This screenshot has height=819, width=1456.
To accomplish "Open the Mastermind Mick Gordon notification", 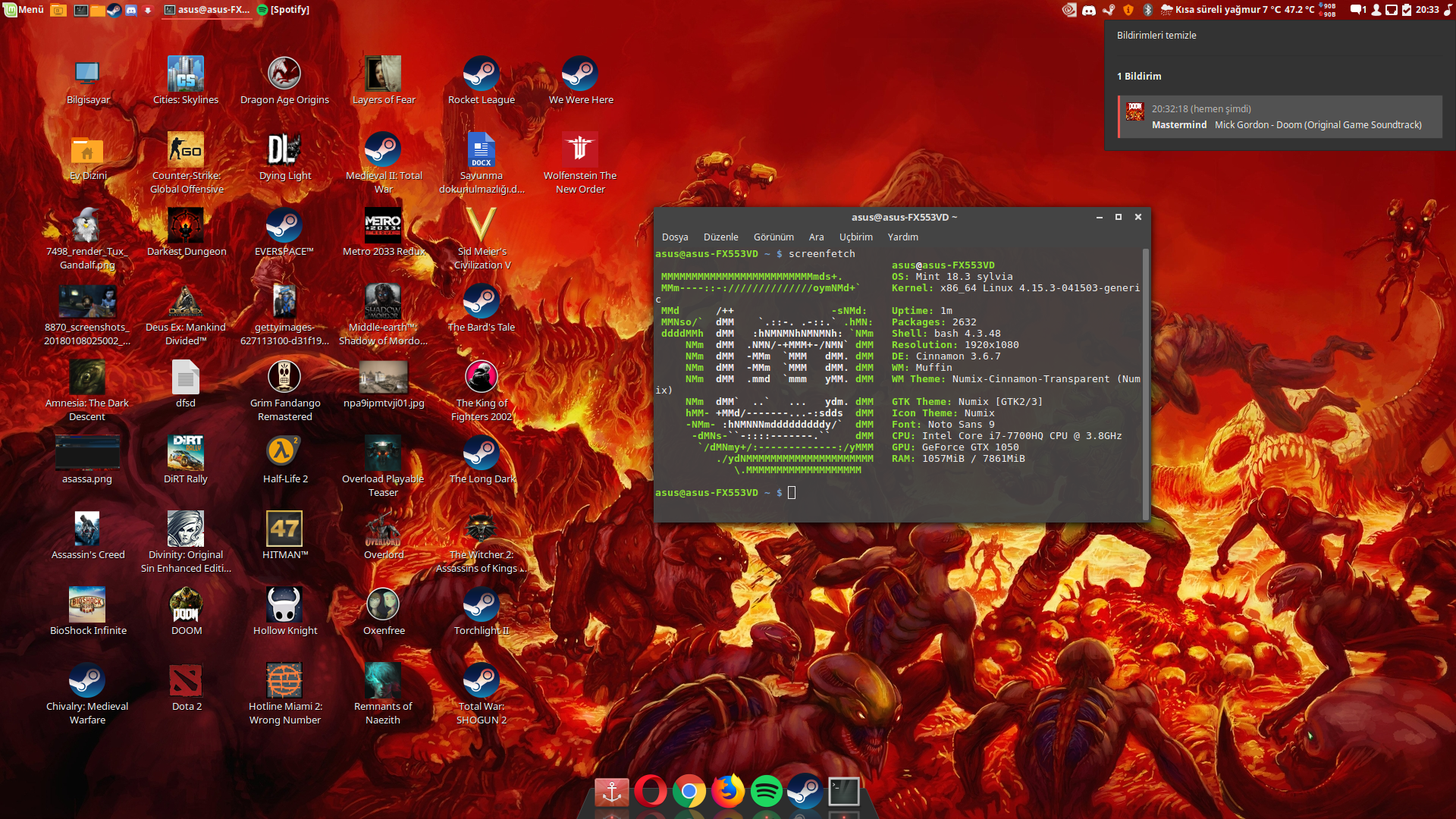I will coord(1280,117).
